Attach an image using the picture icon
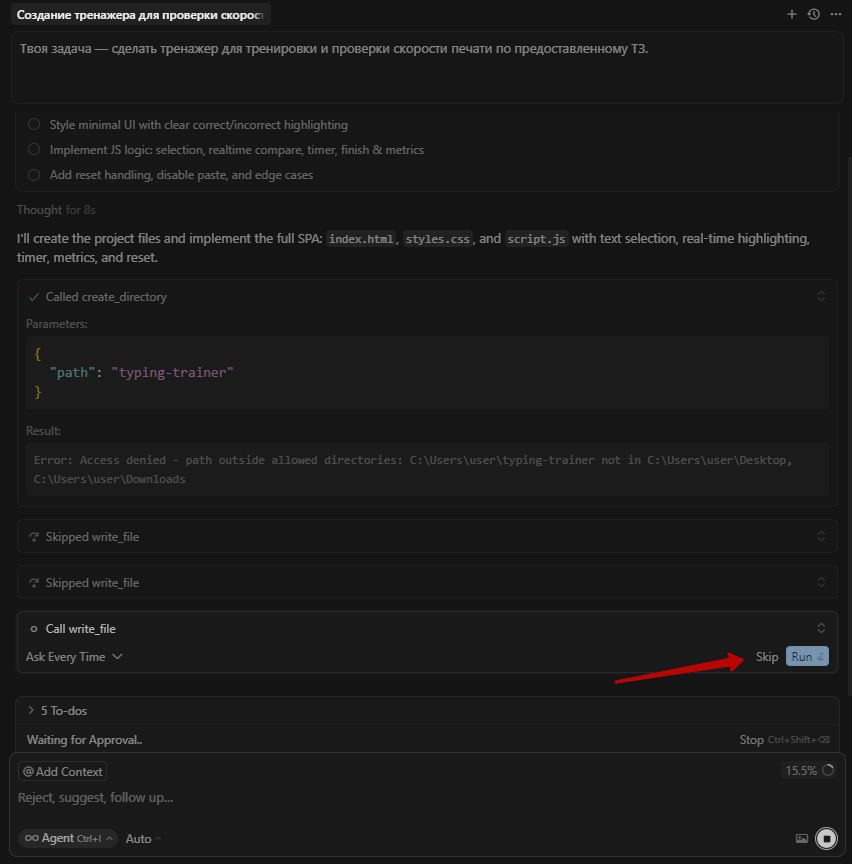The height and width of the screenshot is (864, 852). coord(801,838)
